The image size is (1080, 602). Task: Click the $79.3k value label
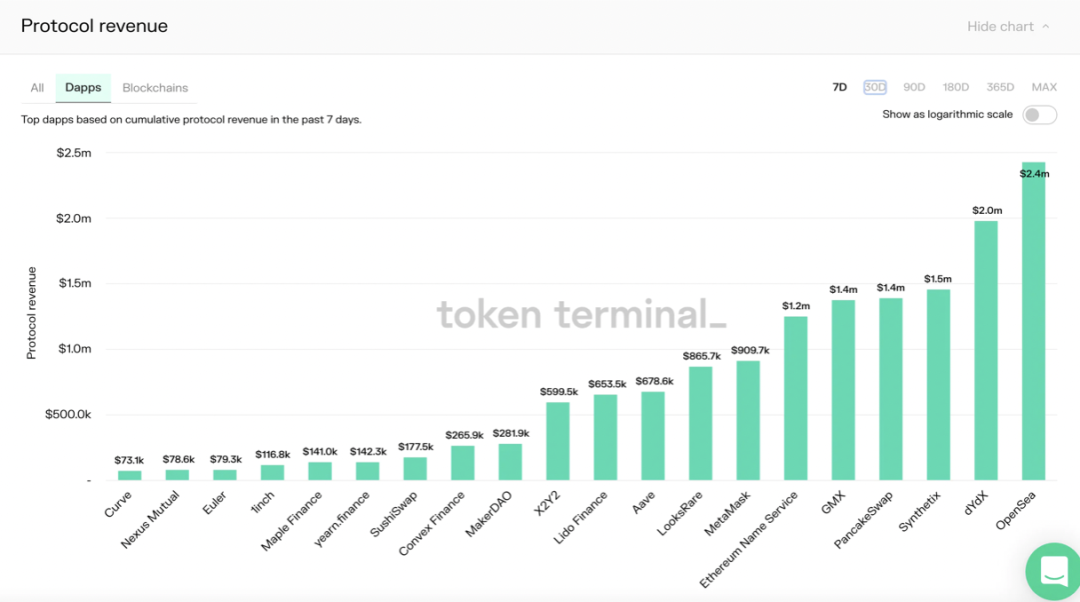(226, 459)
